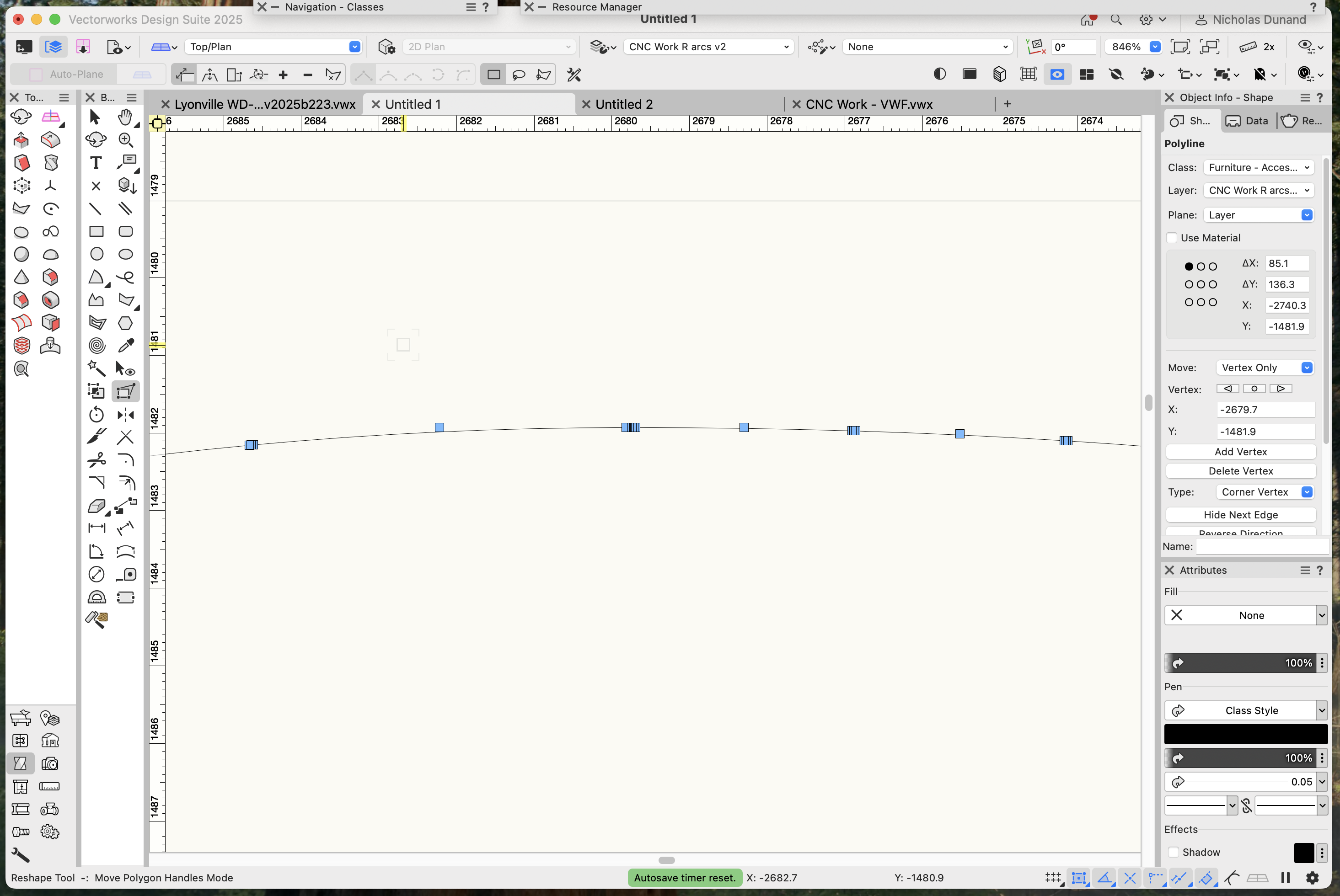This screenshot has width=1340, height=896.
Task: Select the Text tool in Basic palette
Action: click(x=96, y=163)
